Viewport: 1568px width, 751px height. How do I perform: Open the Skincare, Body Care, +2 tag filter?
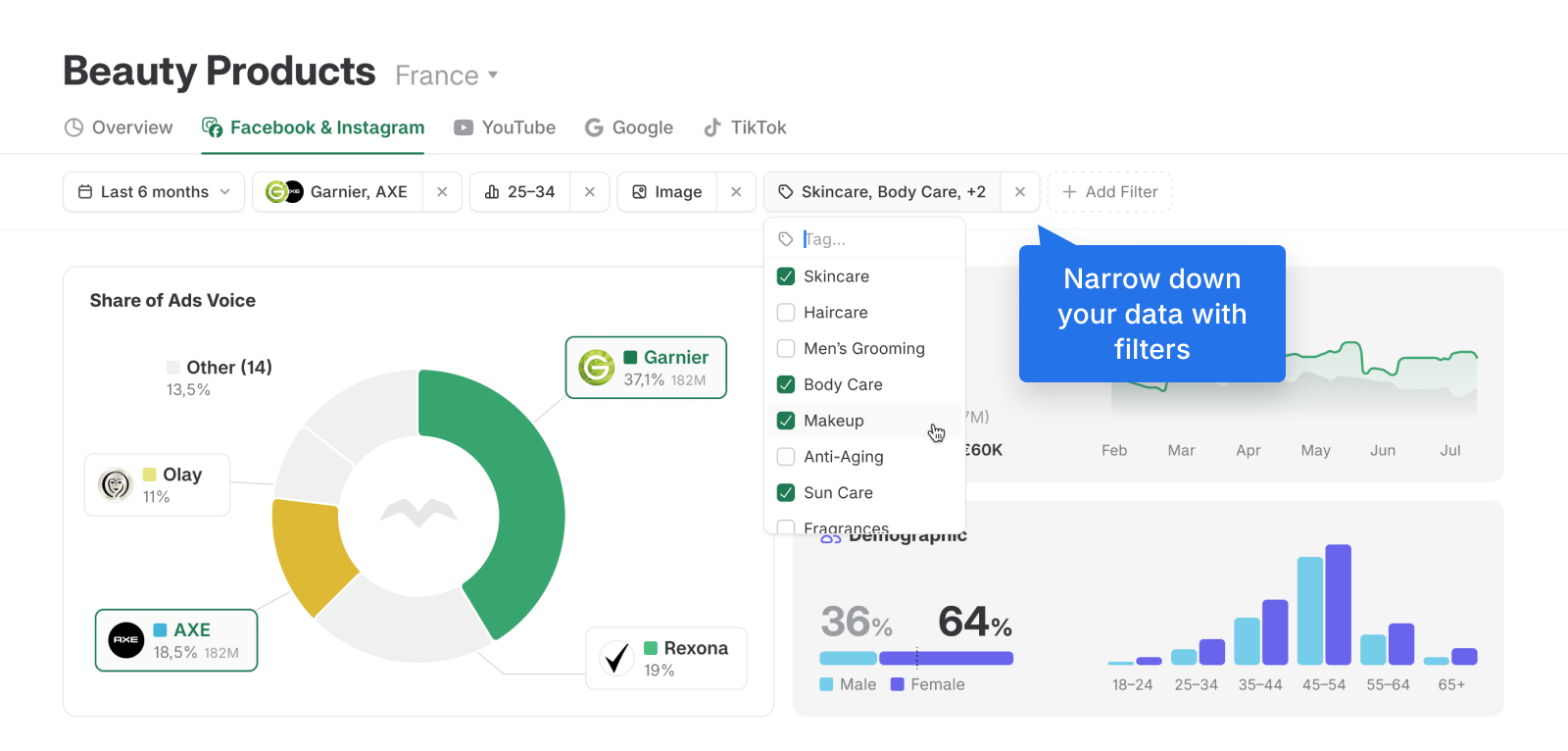[x=882, y=192]
